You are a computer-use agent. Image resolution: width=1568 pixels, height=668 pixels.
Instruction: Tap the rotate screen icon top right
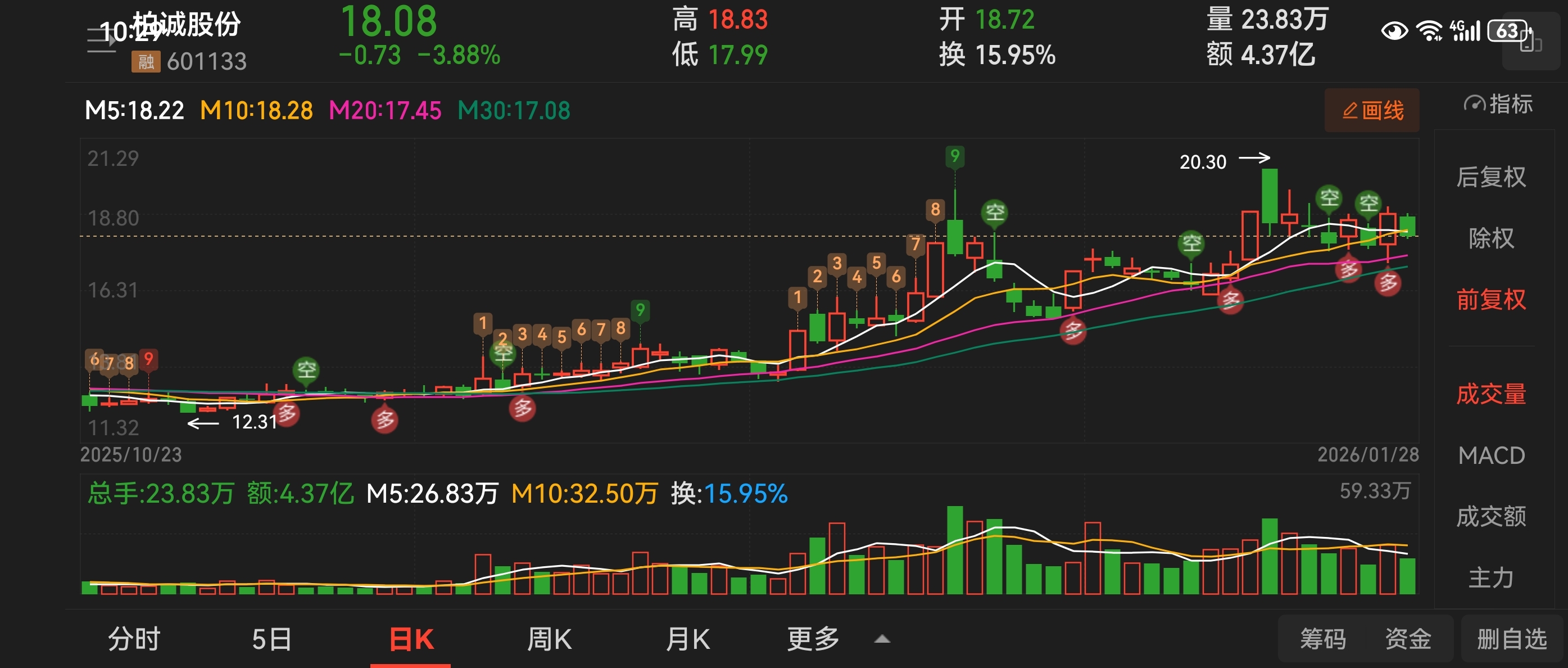1530,43
